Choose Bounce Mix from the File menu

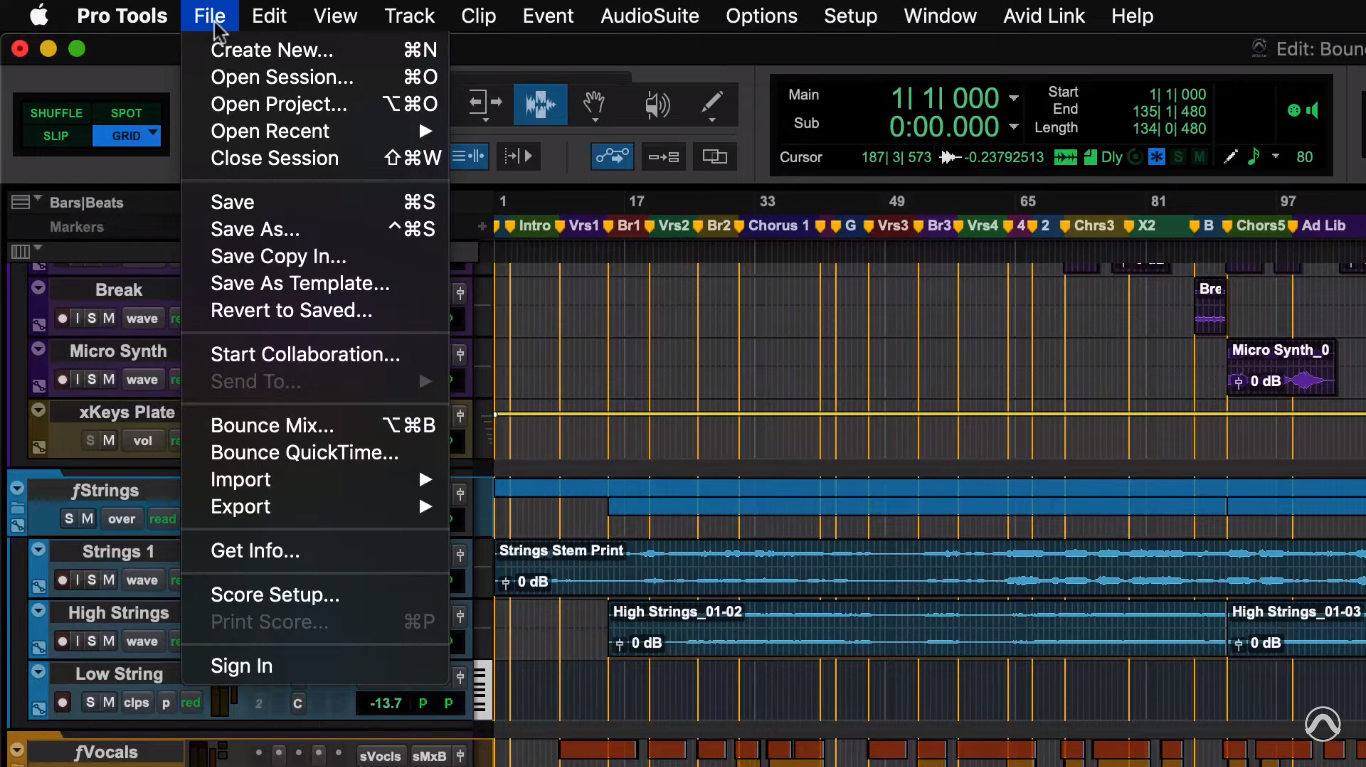272,425
